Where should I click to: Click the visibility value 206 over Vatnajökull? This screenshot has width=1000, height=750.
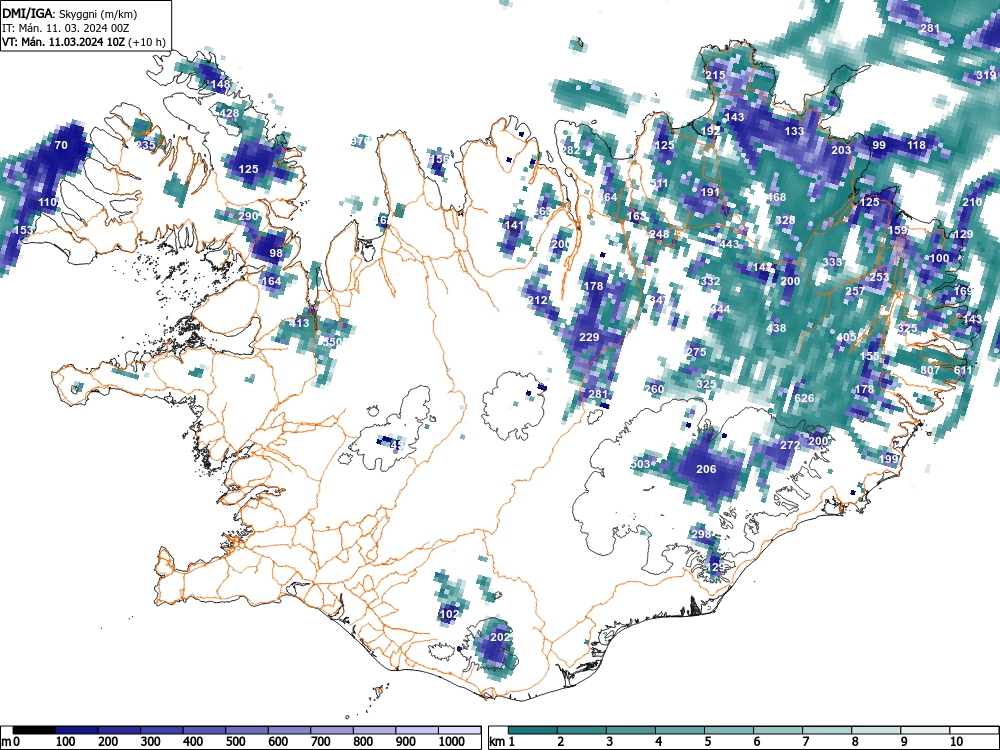(706, 469)
